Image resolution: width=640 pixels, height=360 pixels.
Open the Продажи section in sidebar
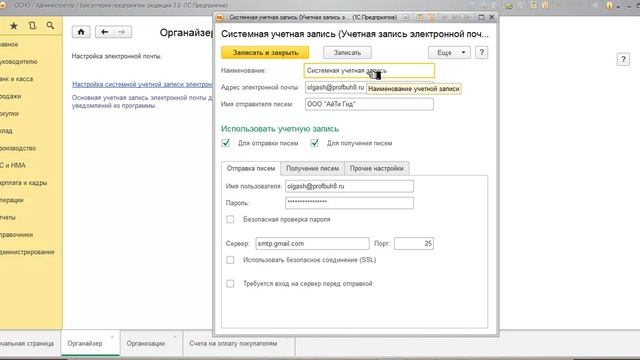(x=11, y=96)
